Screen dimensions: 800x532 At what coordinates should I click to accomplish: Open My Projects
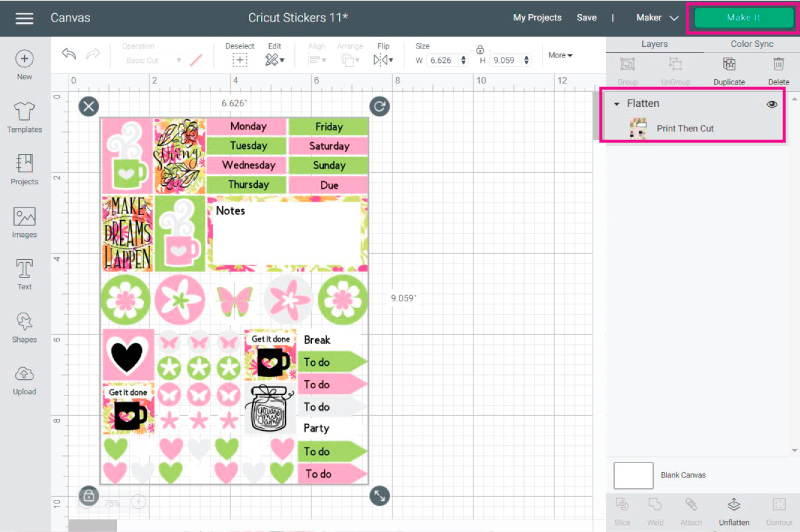tap(537, 18)
